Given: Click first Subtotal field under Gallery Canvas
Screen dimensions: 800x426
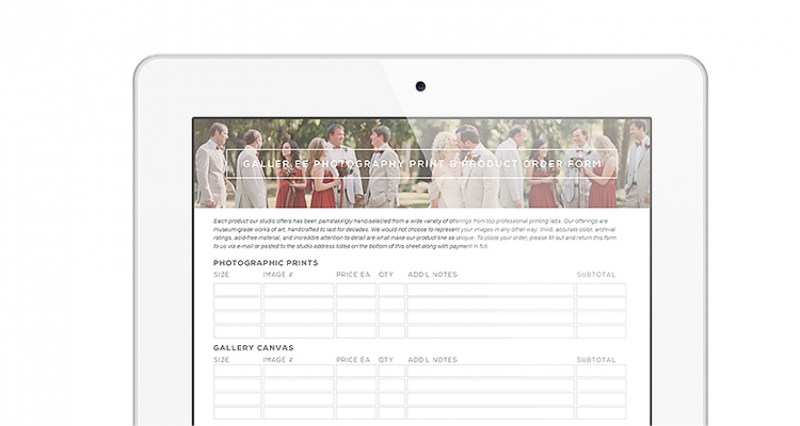Looking at the screenshot, I should [x=601, y=371].
